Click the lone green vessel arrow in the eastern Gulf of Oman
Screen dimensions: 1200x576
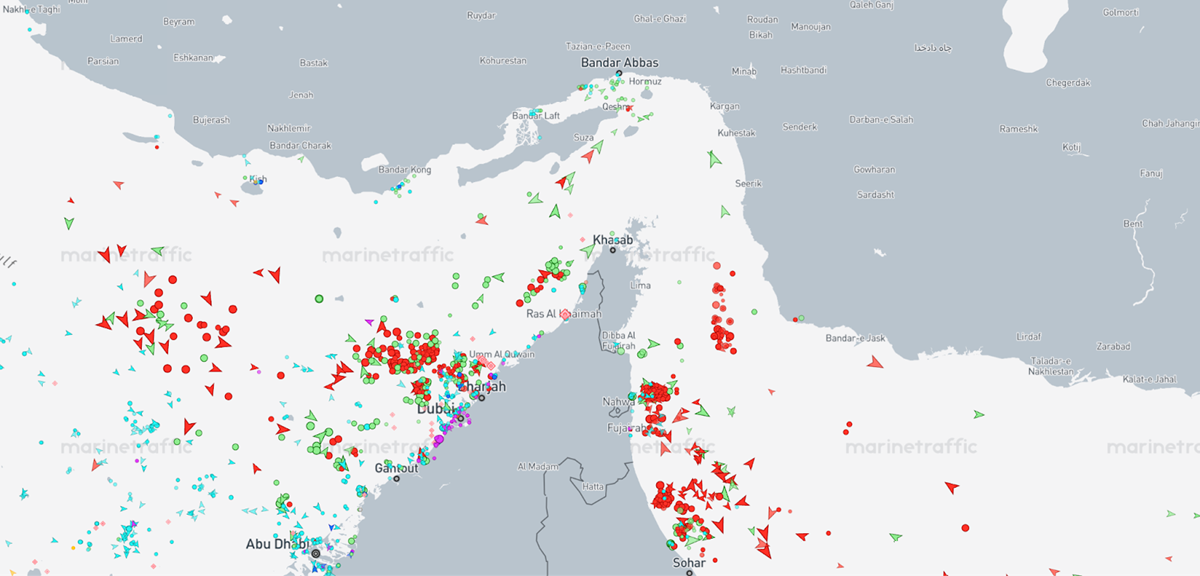979,414
